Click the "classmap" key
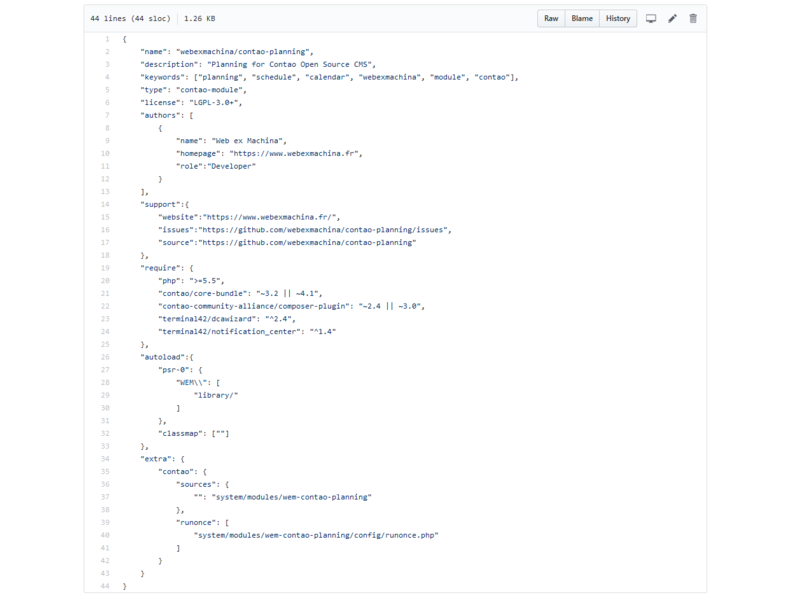This screenshot has height=600, width=800. pyautogui.click(x=180, y=434)
